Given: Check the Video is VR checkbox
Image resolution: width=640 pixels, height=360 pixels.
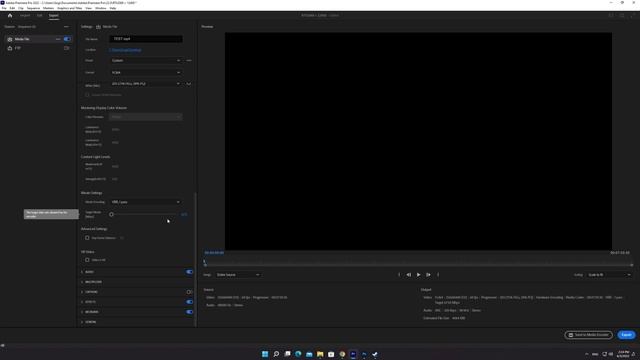Looking at the screenshot, I should 87,260.
